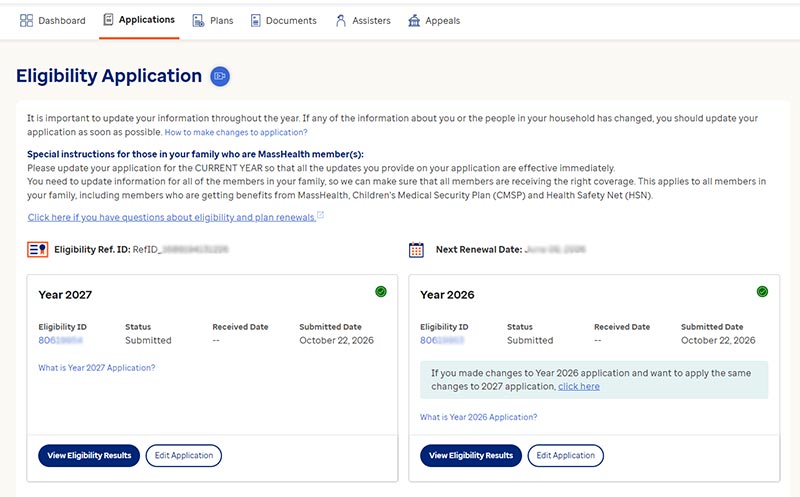
Task: Click the 'Next Renewal Date:' label
Action: (479, 250)
